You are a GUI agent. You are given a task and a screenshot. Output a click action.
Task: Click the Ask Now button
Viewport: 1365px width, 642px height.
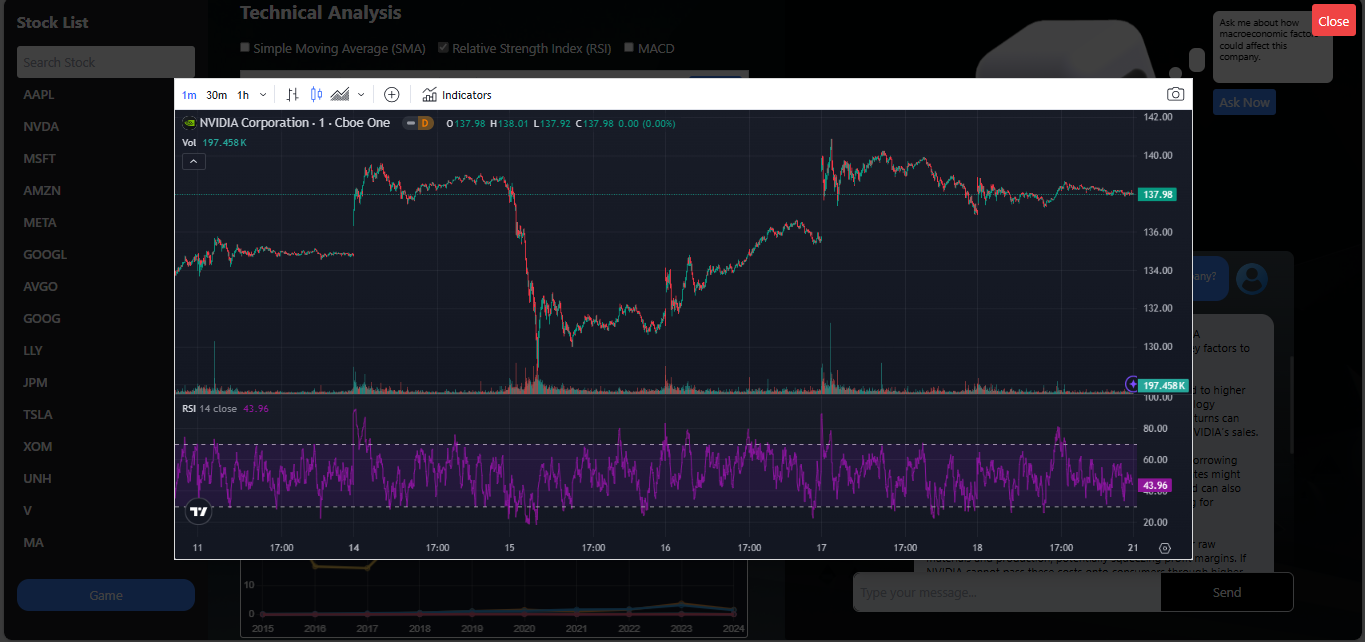click(1244, 102)
